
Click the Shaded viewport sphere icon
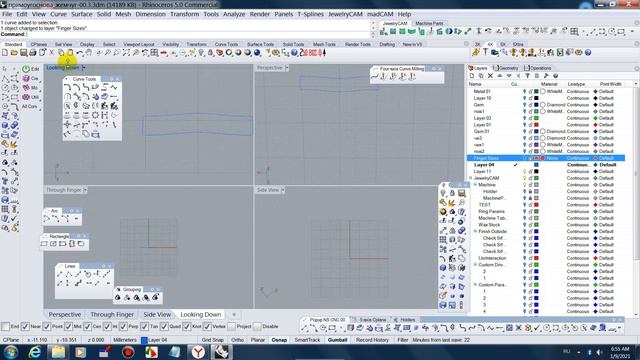[x=238, y=53]
